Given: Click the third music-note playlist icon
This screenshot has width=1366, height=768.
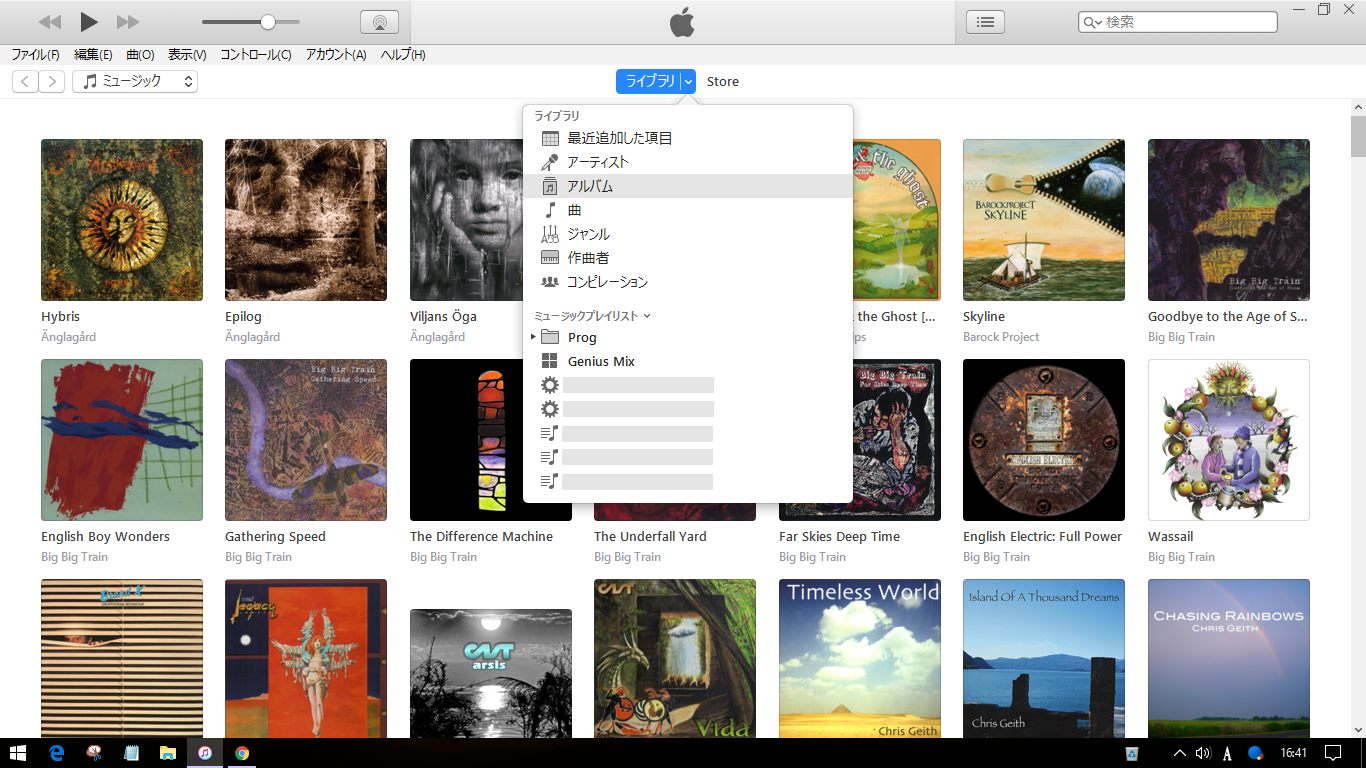Looking at the screenshot, I should [550, 481].
